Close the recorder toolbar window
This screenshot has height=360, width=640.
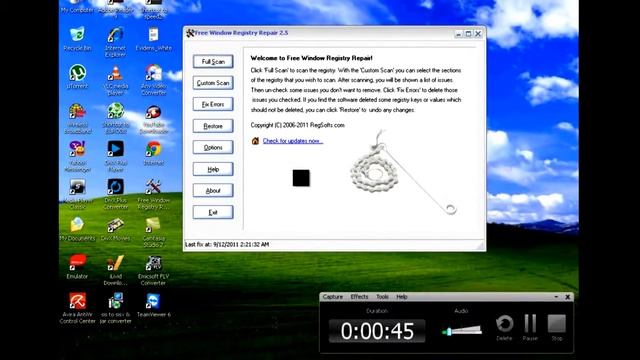tap(567, 297)
